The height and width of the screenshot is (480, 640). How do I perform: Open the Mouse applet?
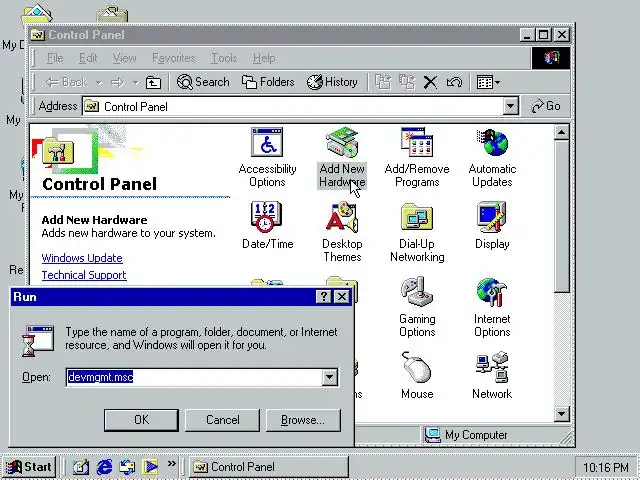[x=417, y=376]
